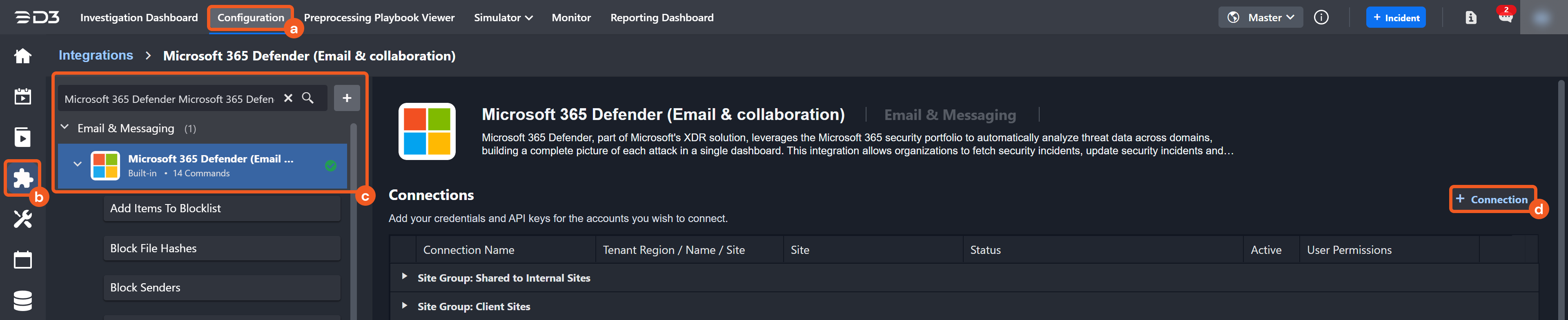Image resolution: width=1568 pixels, height=320 pixels.
Task: Open the tools wrench icon in sidebar
Action: point(22,219)
